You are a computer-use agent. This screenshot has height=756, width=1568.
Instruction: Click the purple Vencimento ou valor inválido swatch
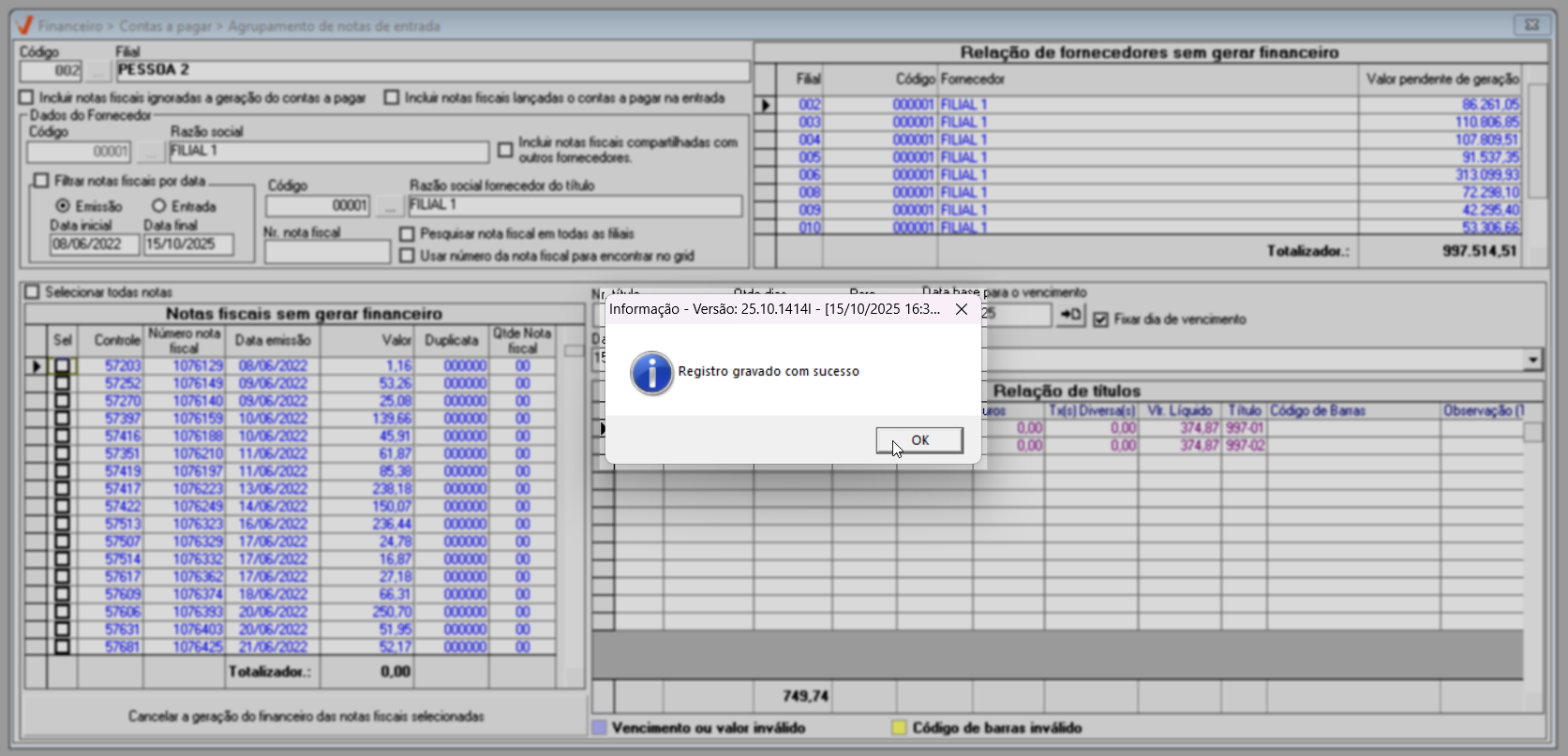point(600,728)
